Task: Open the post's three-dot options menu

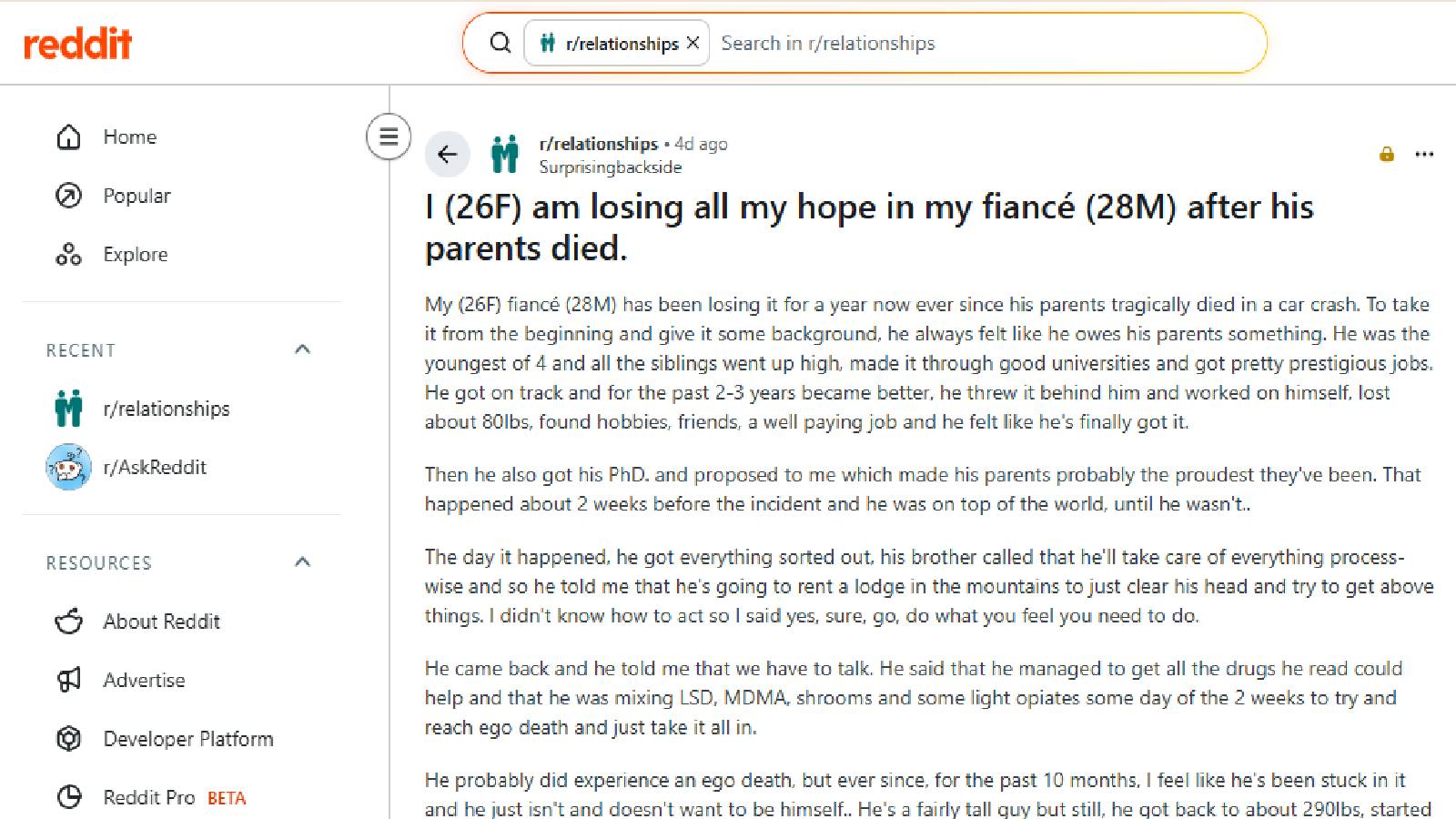Action: pos(1424,155)
